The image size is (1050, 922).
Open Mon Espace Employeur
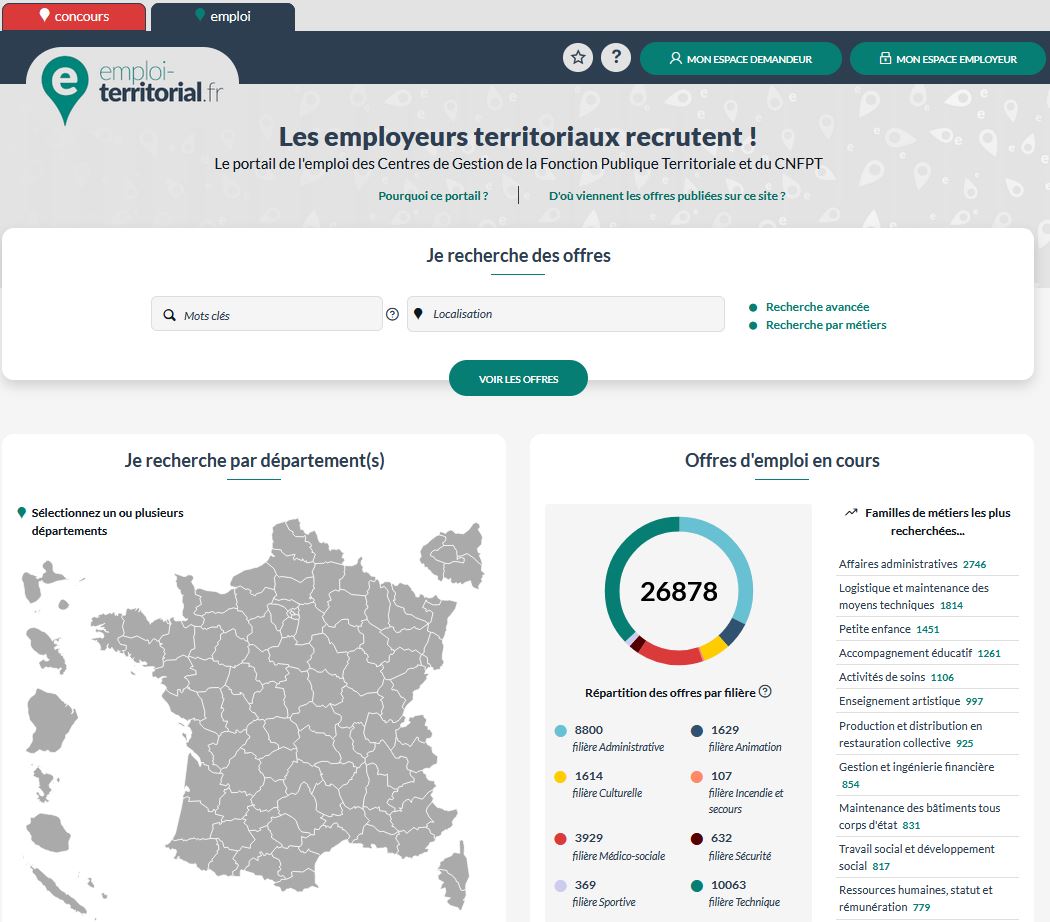(947, 59)
